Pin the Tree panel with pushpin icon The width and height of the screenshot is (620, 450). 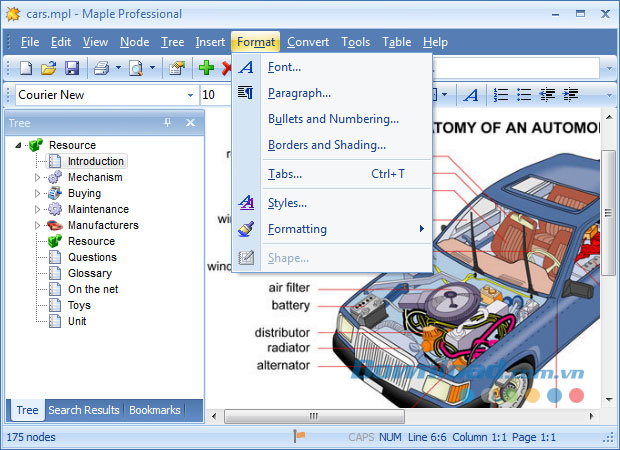pyautogui.click(x=168, y=123)
